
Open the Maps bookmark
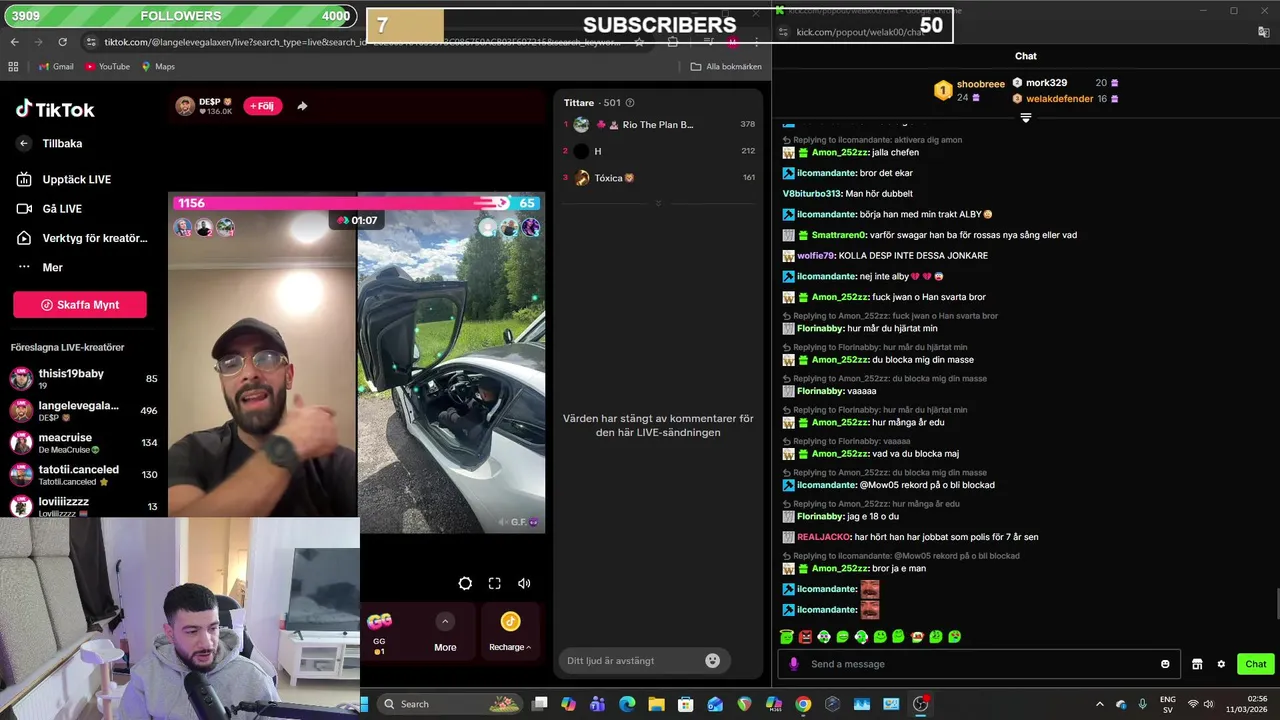tap(158, 67)
